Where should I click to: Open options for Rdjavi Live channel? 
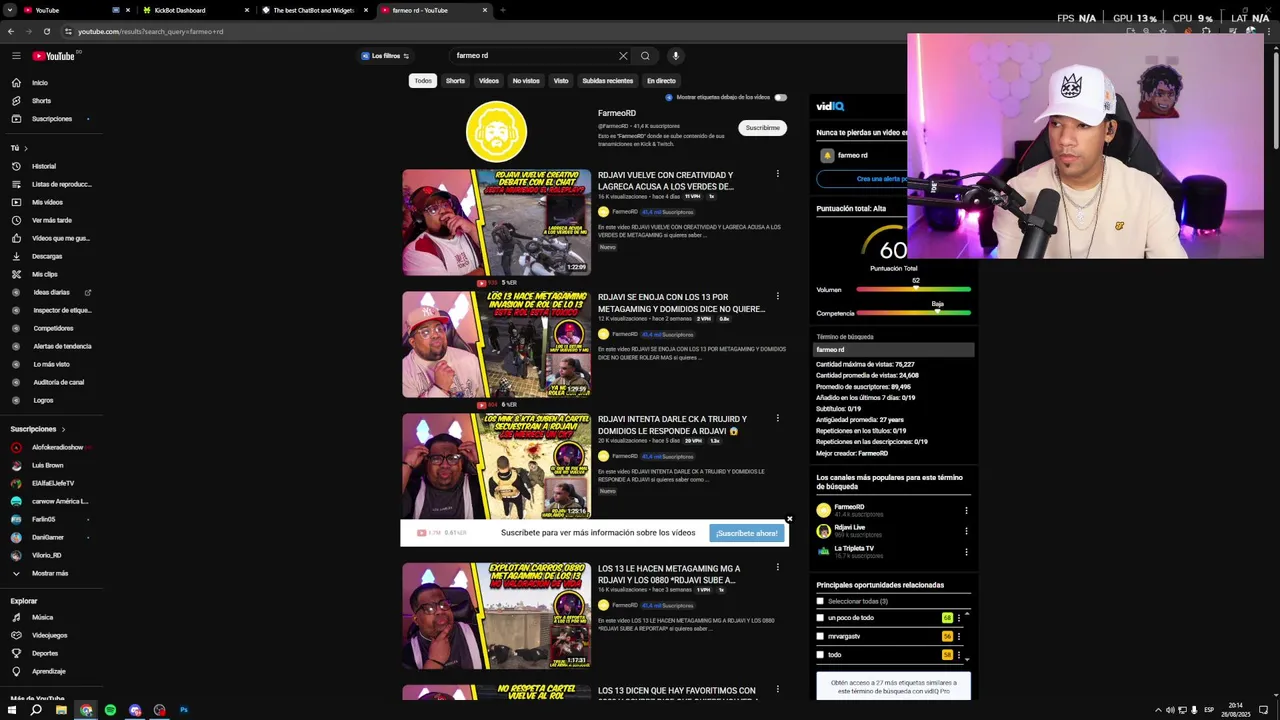coord(966,531)
